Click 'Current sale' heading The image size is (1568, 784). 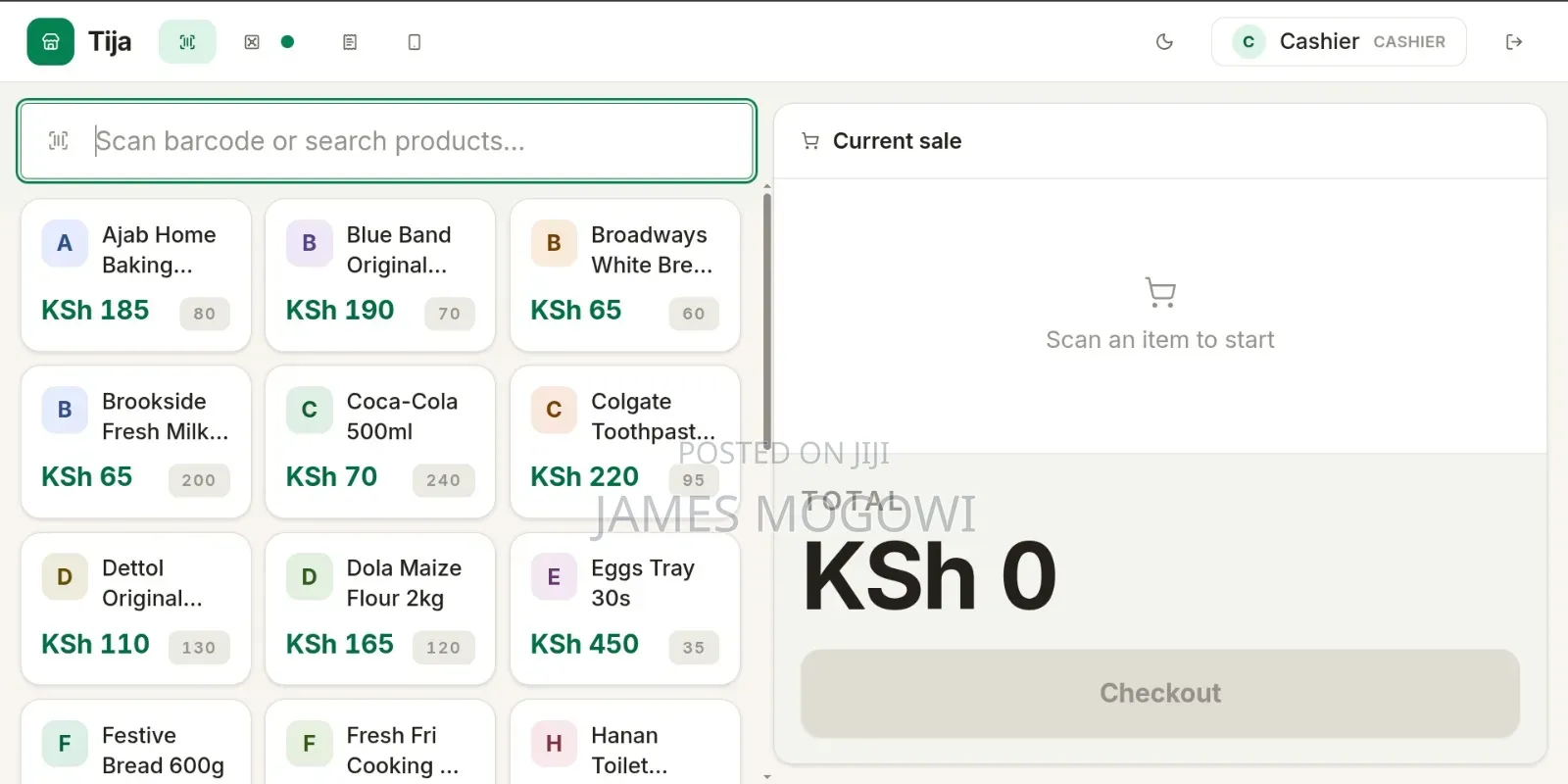coord(897,141)
